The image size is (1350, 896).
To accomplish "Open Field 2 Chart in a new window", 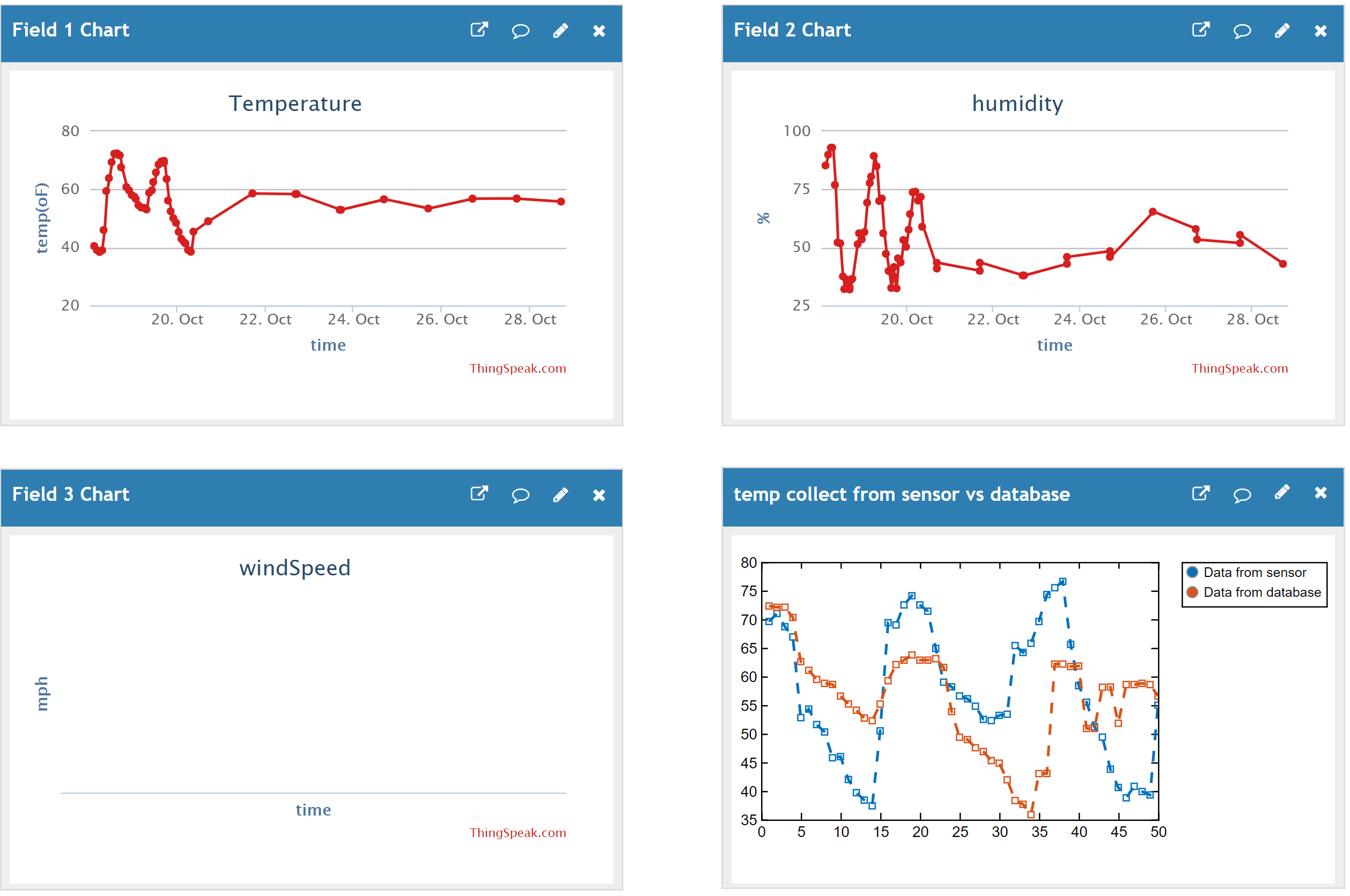I will tap(1201, 29).
